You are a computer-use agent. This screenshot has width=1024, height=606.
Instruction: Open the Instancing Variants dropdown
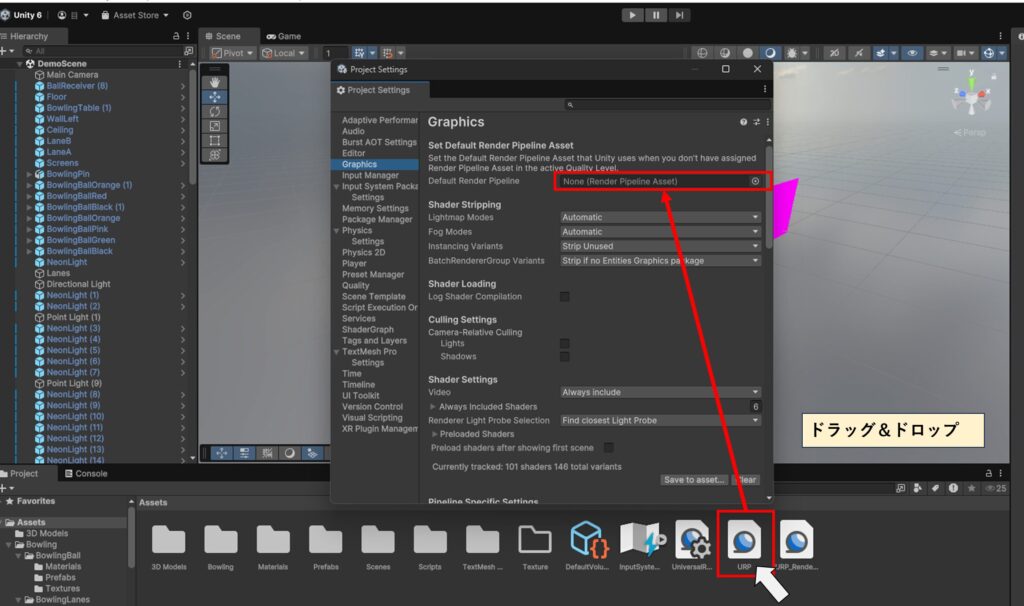[660, 246]
